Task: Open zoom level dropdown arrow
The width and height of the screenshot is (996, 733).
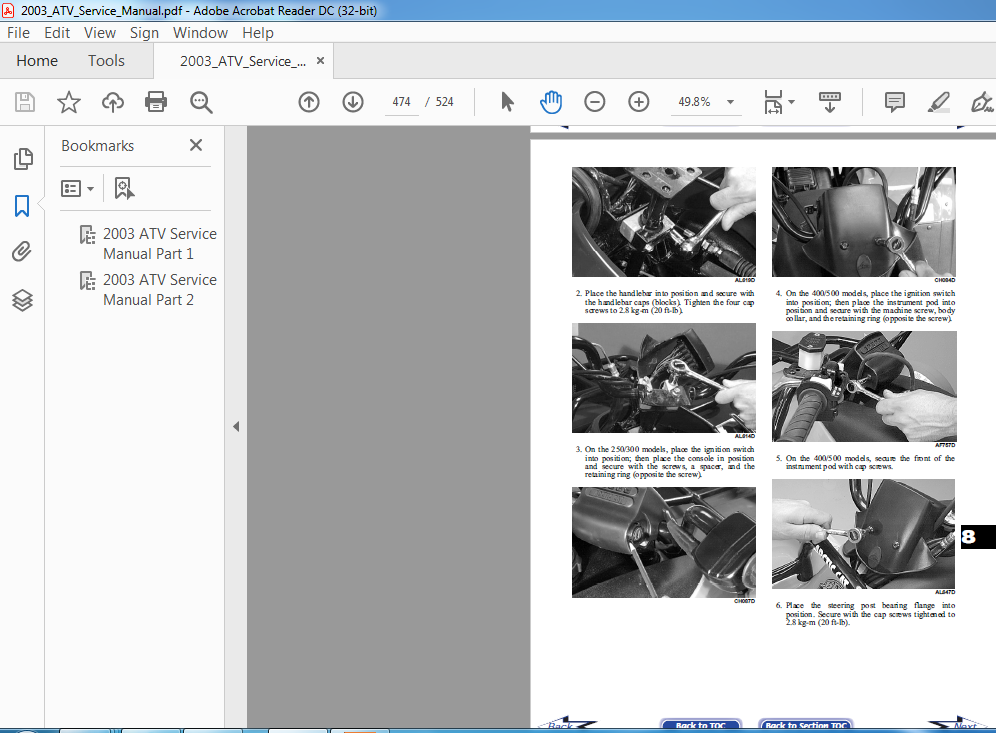Action: point(730,102)
